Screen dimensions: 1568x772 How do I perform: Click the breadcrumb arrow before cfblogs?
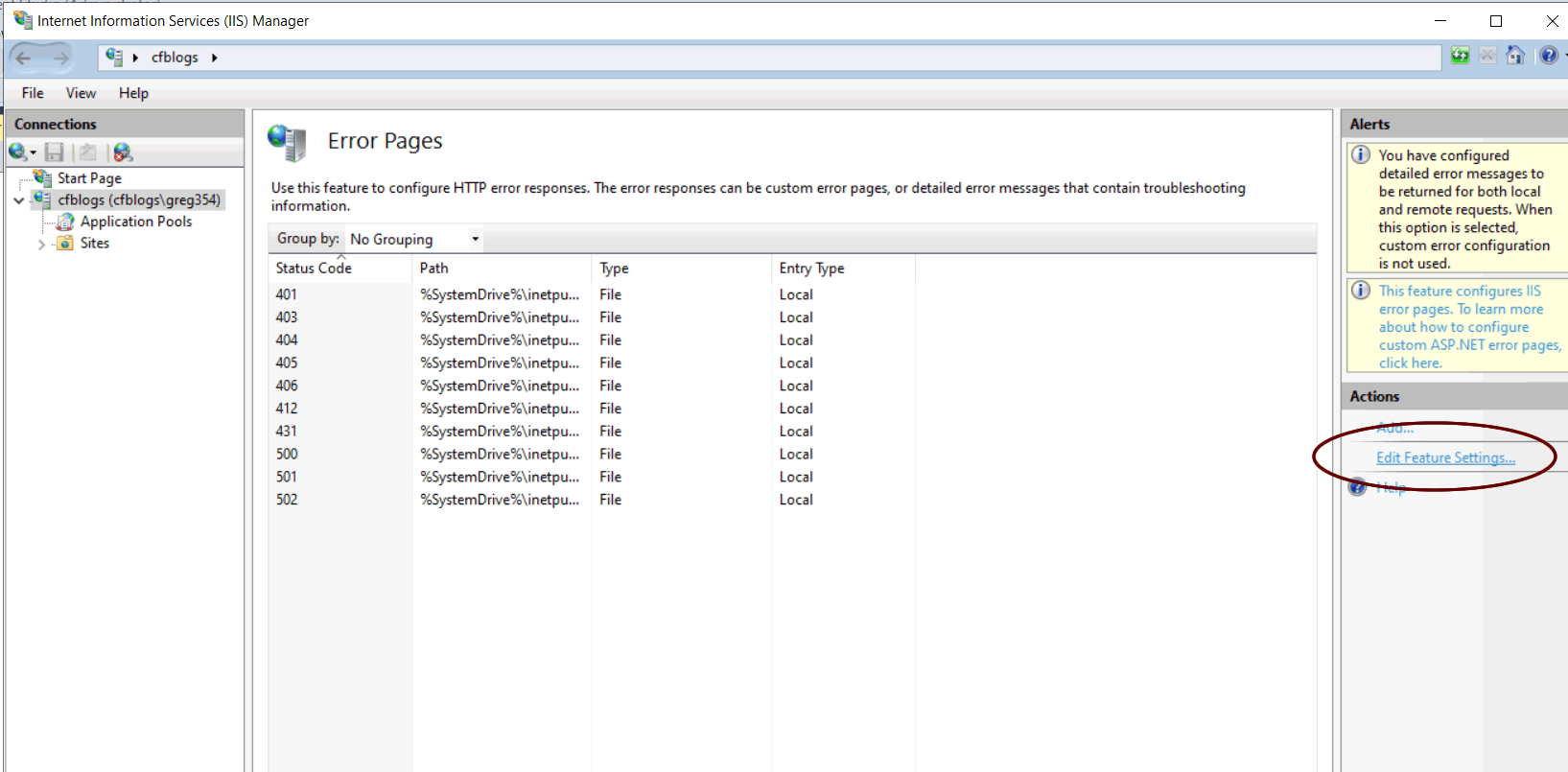click(135, 58)
